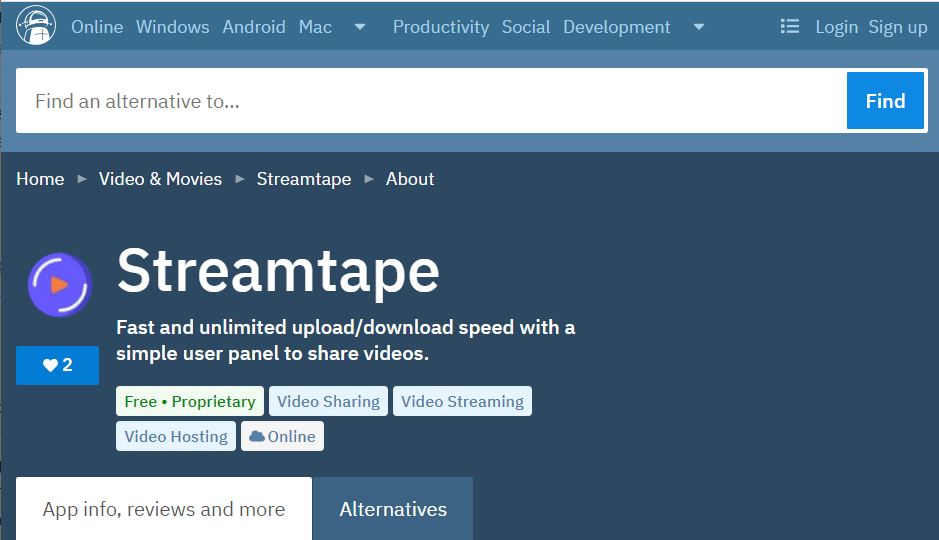Like Streamtape with the heart button

[x=57, y=365]
